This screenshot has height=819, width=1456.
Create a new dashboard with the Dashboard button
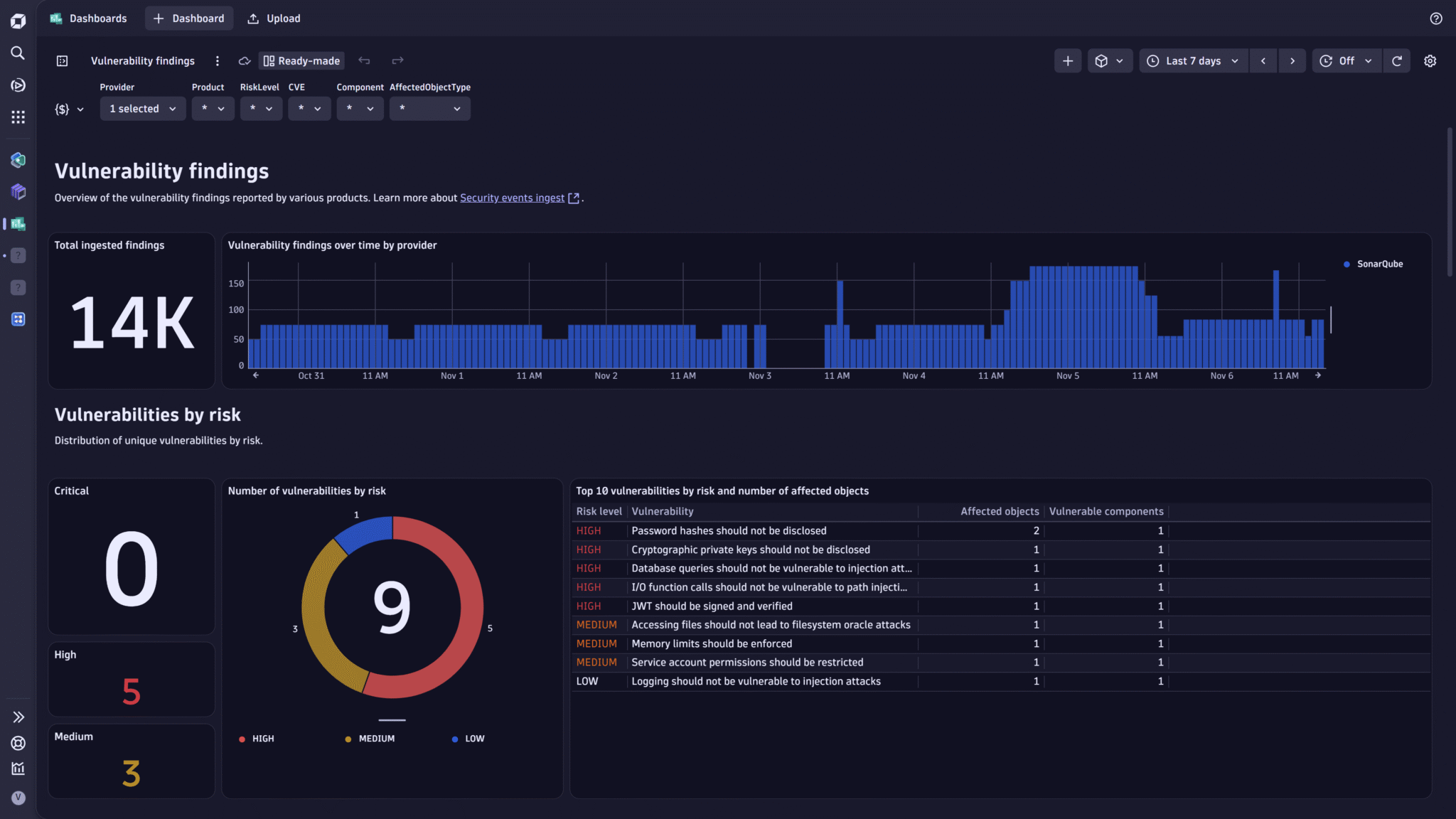[x=189, y=18]
